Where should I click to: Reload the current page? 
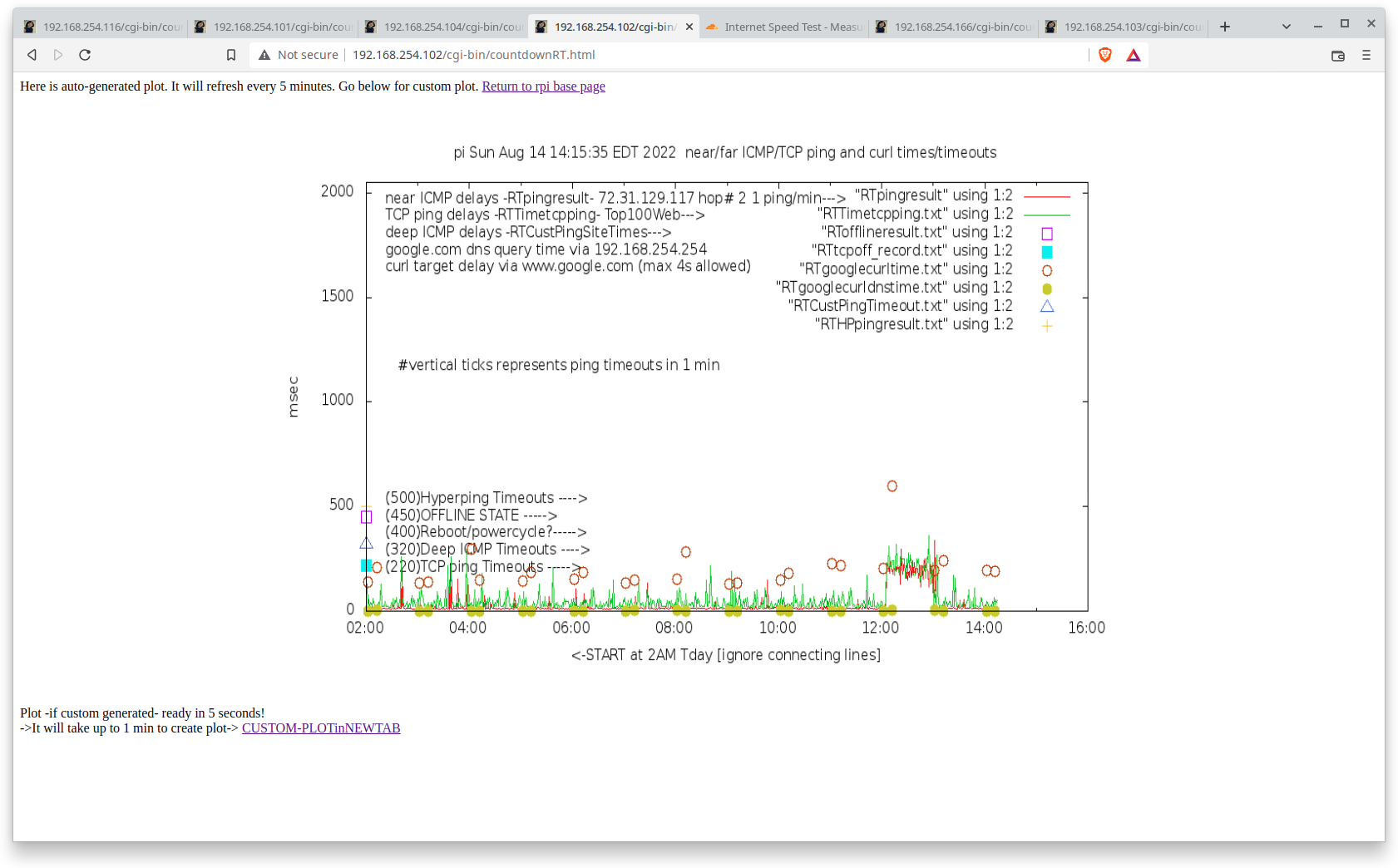(85, 55)
